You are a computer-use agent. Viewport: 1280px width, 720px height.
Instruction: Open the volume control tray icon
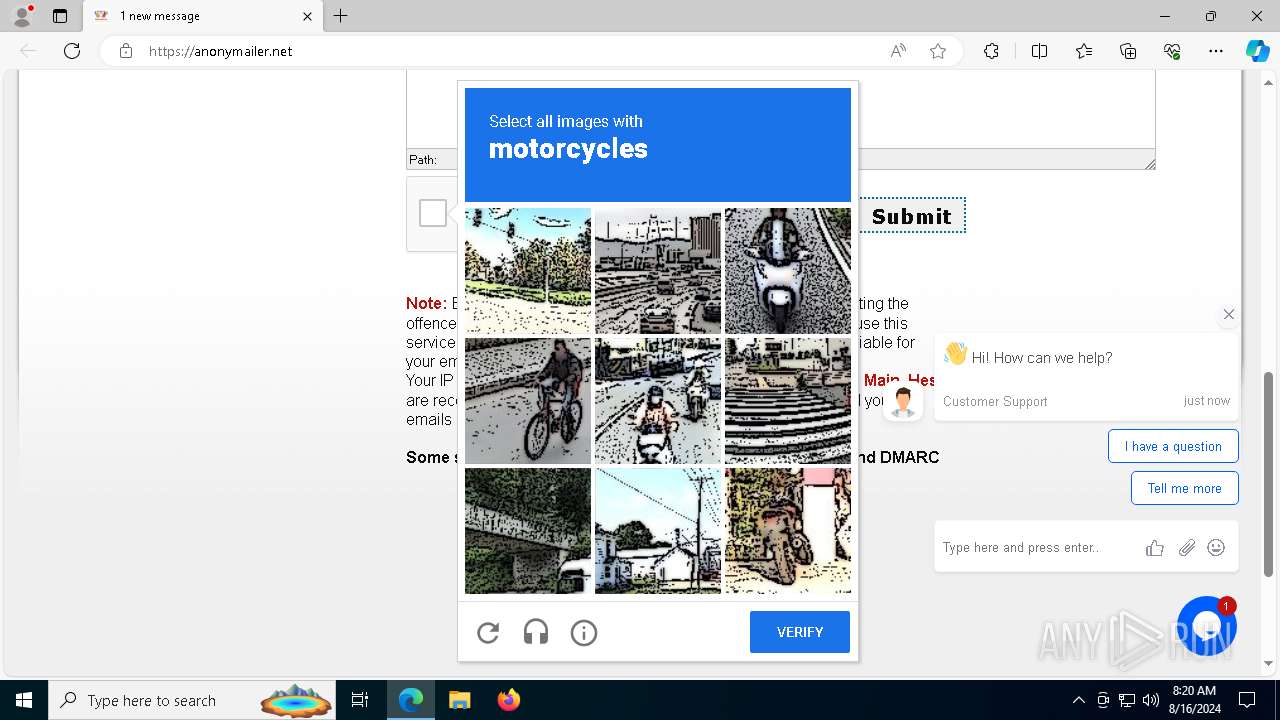click(x=1151, y=700)
